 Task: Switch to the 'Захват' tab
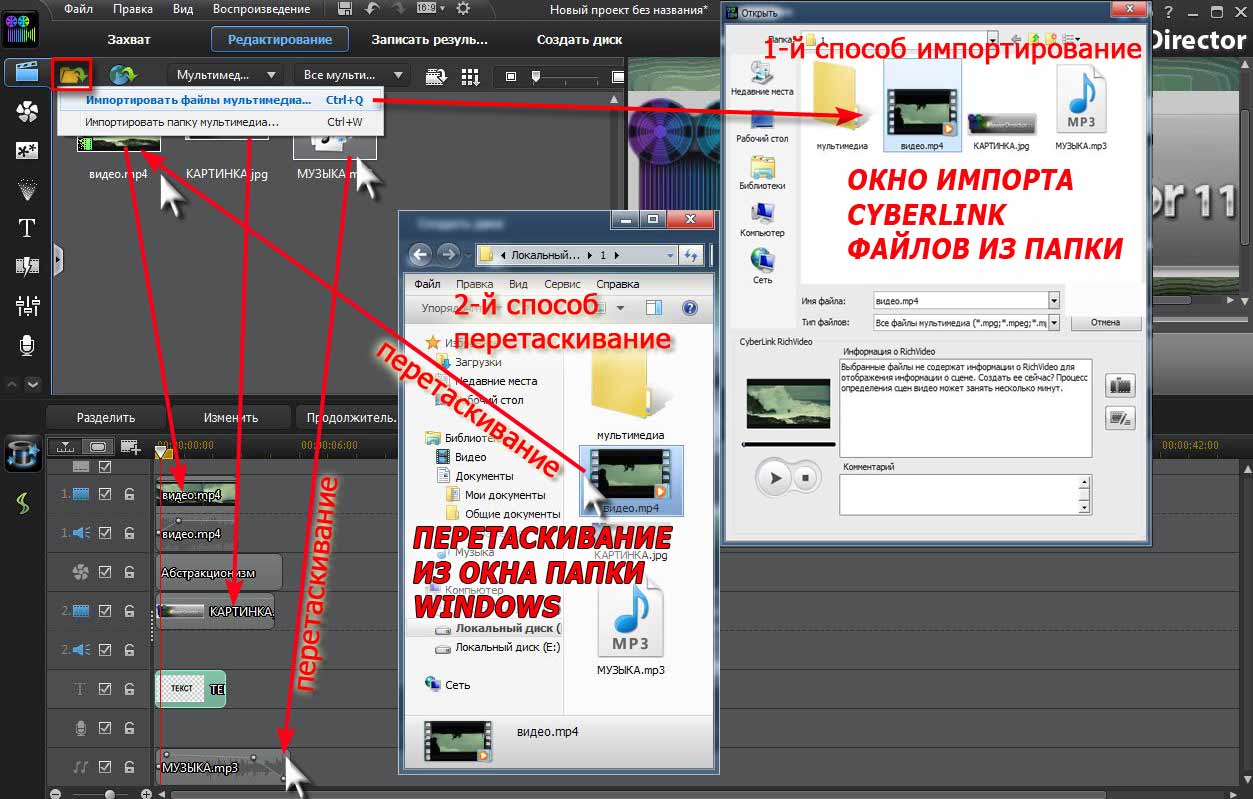129,40
